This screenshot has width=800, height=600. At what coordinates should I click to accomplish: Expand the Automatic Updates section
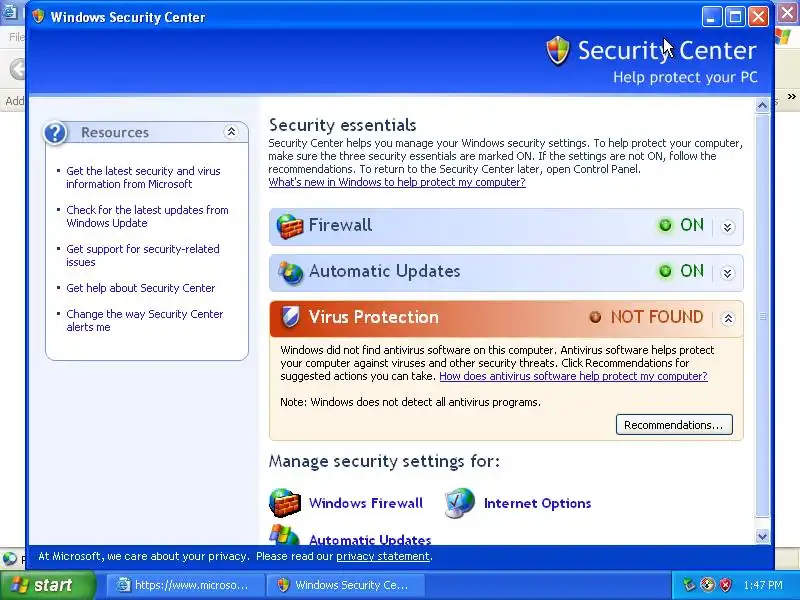(728, 273)
